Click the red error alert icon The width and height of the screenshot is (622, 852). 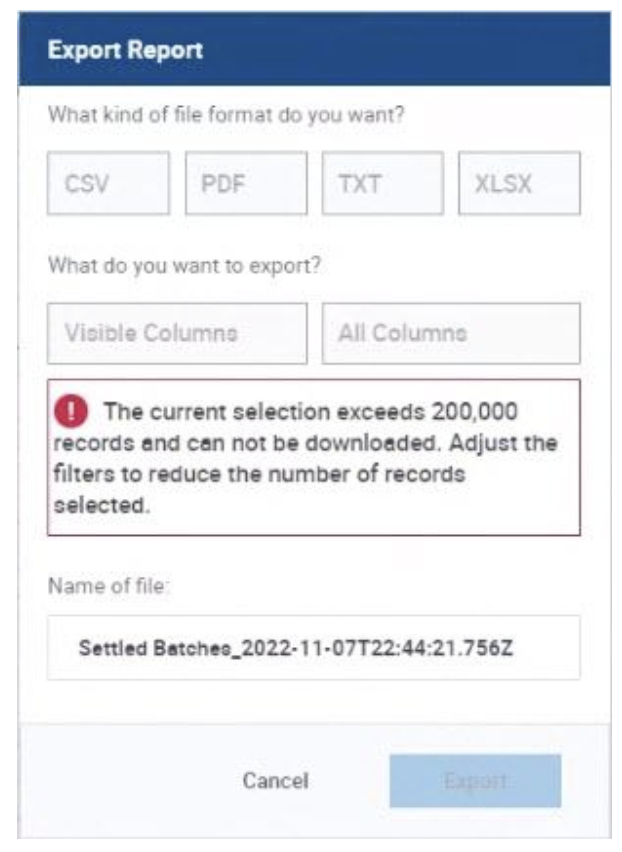pyautogui.click(x=78, y=411)
